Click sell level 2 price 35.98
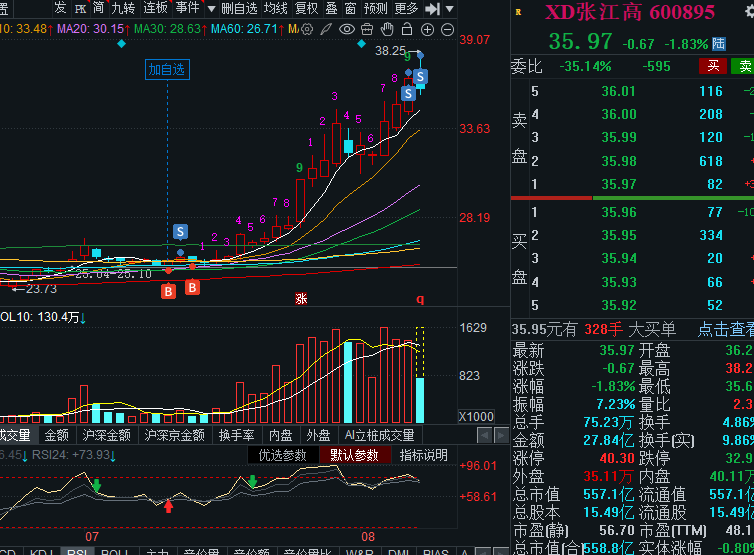 (618, 161)
